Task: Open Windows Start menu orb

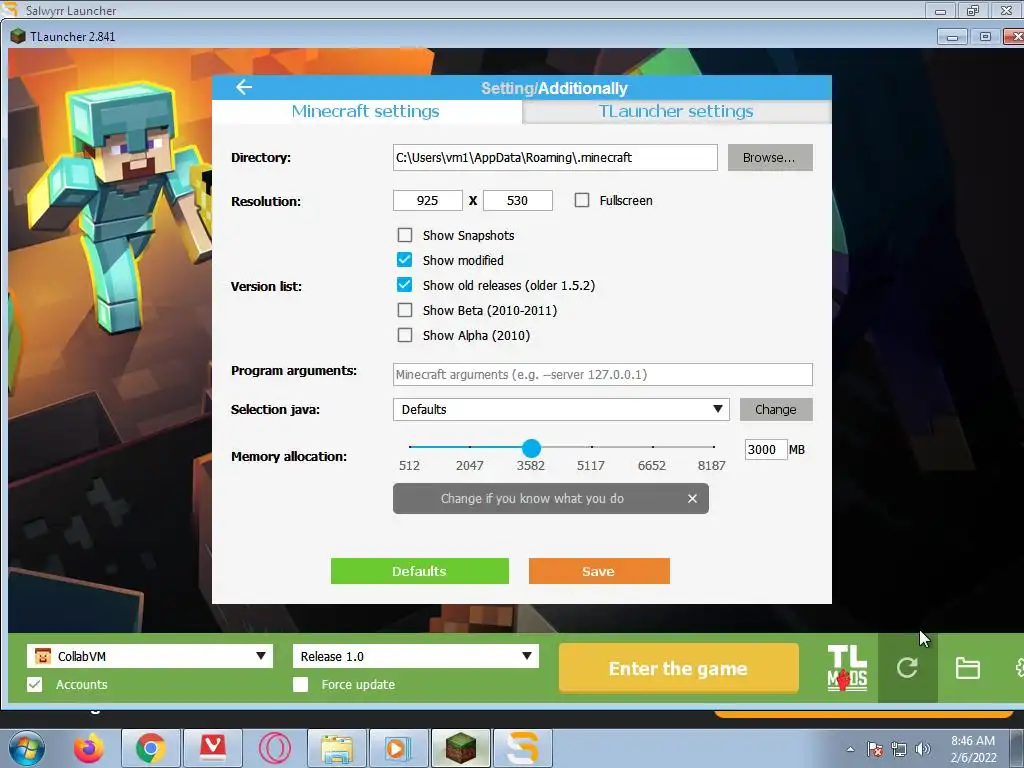Action: point(27,748)
